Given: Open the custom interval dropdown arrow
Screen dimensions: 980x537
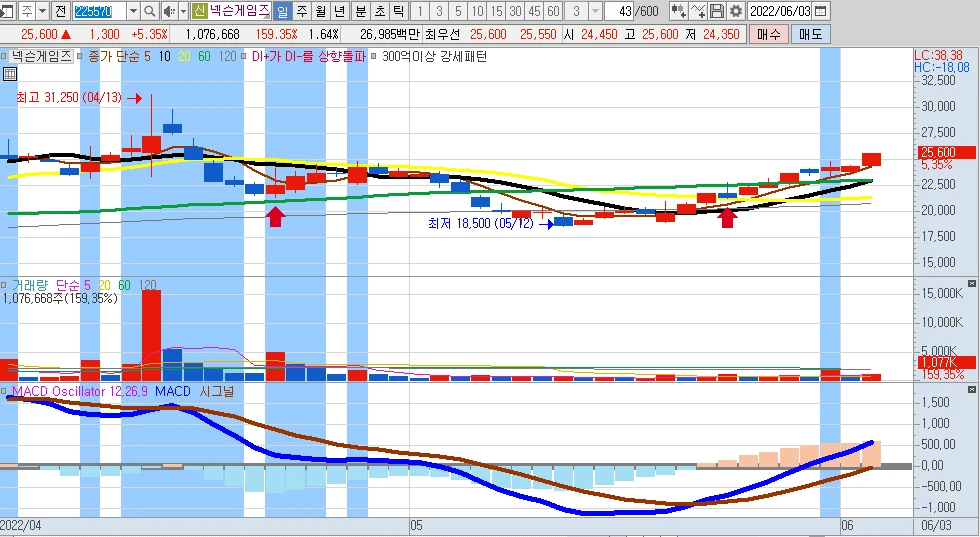Looking at the screenshot, I should (596, 11).
